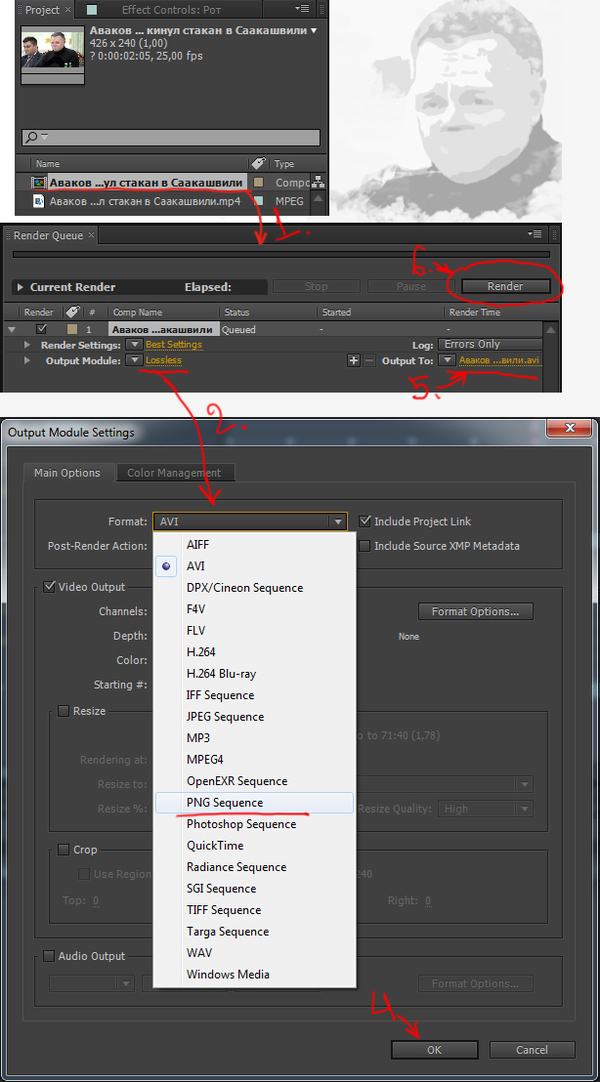Open Best Settings render settings link
The width and height of the screenshot is (600, 1082).
[x=174, y=344]
